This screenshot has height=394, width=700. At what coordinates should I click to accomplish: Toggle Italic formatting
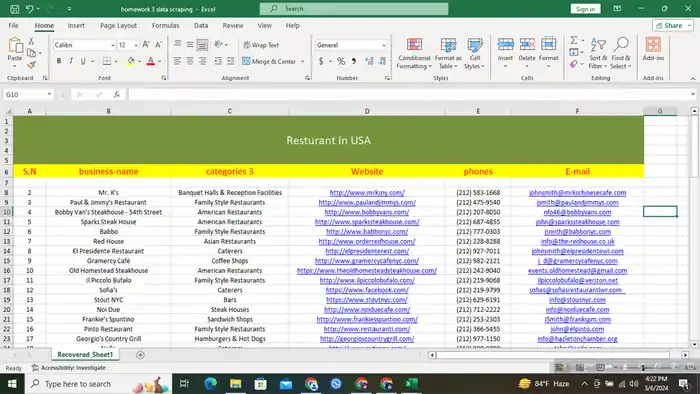[x=71, y=61]
